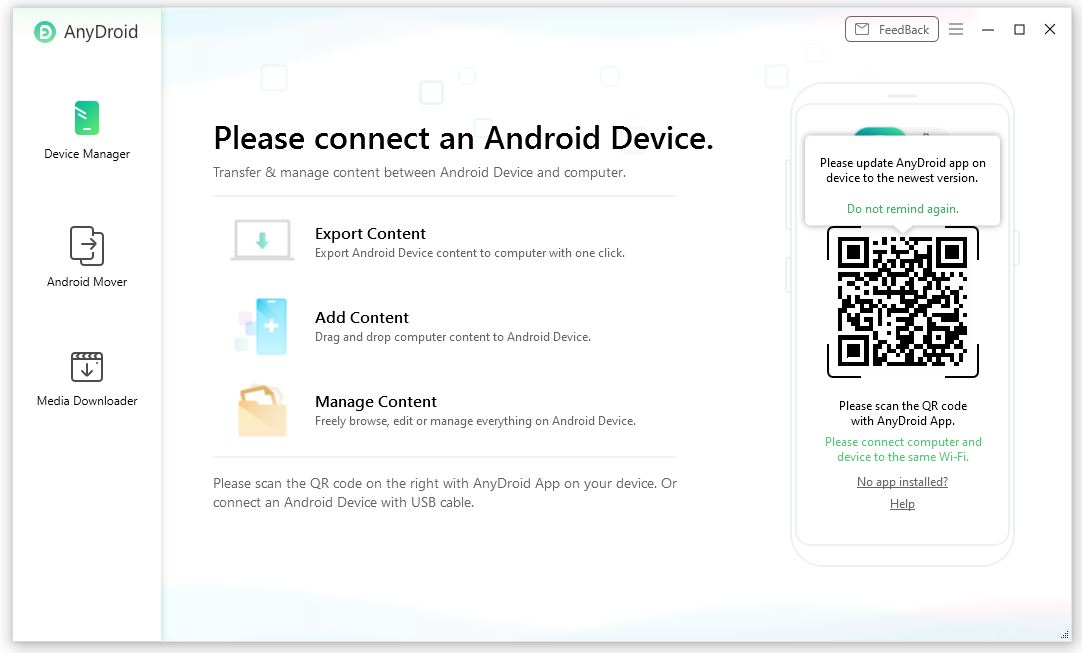1082x653 pixels.
Task: Open the hamburger menu
Action: point(956,29)
